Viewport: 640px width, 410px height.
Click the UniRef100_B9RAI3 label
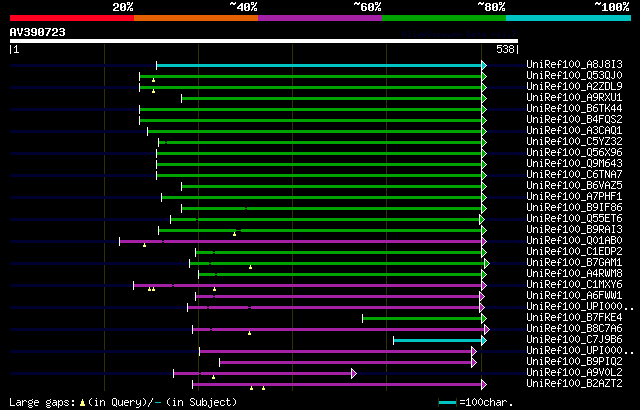(574, 230)
